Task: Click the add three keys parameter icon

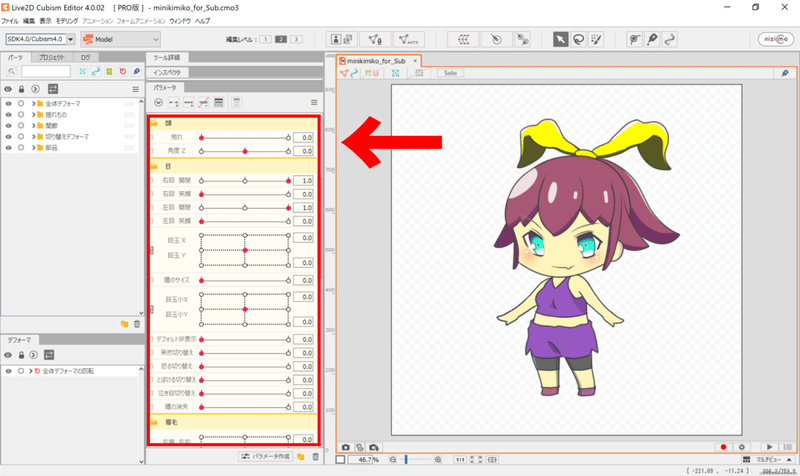Action: [189, 103]
